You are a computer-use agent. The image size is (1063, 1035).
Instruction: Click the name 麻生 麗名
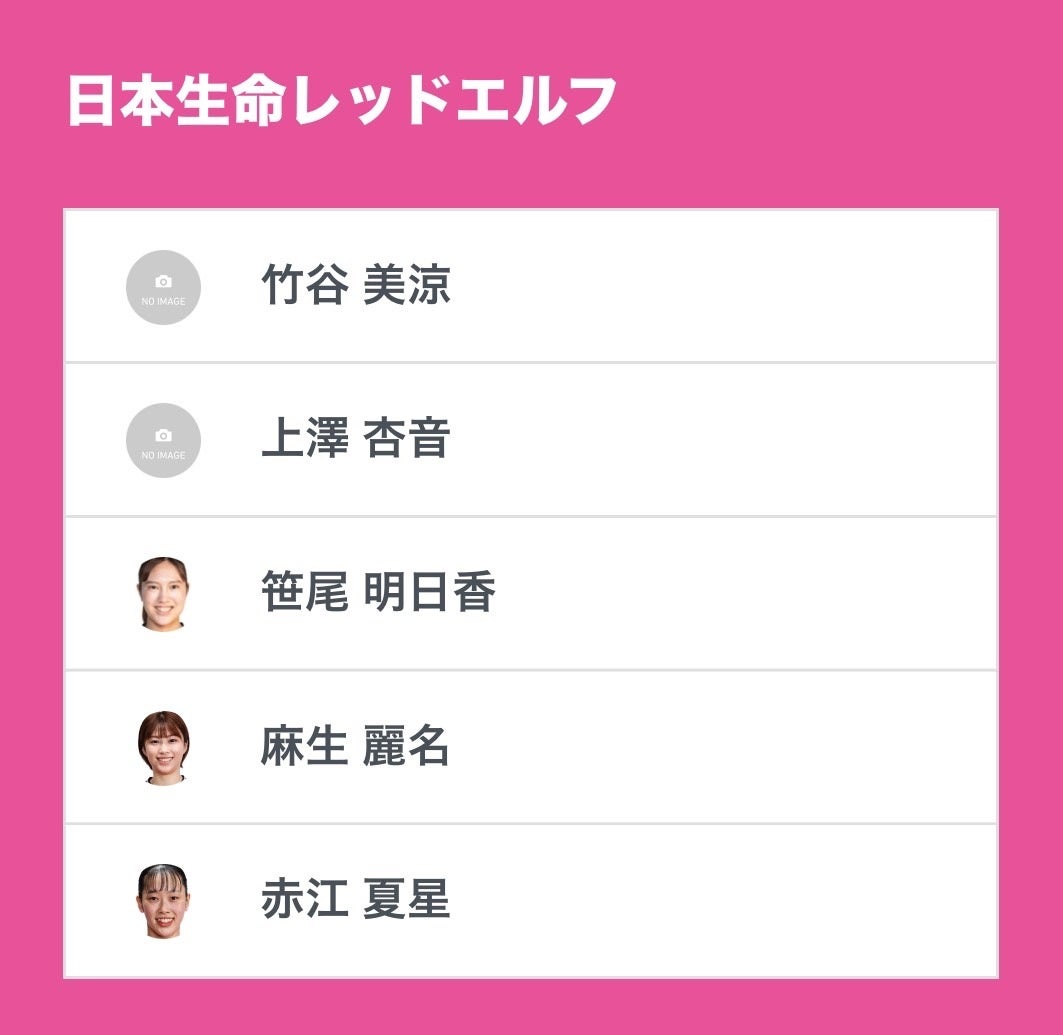(x=356, y=748)
